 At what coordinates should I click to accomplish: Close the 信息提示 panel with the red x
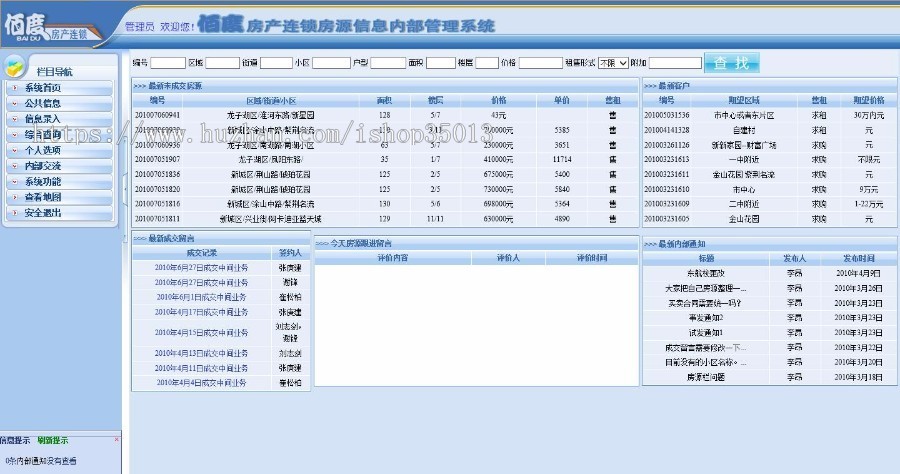(x=117, y=440)
